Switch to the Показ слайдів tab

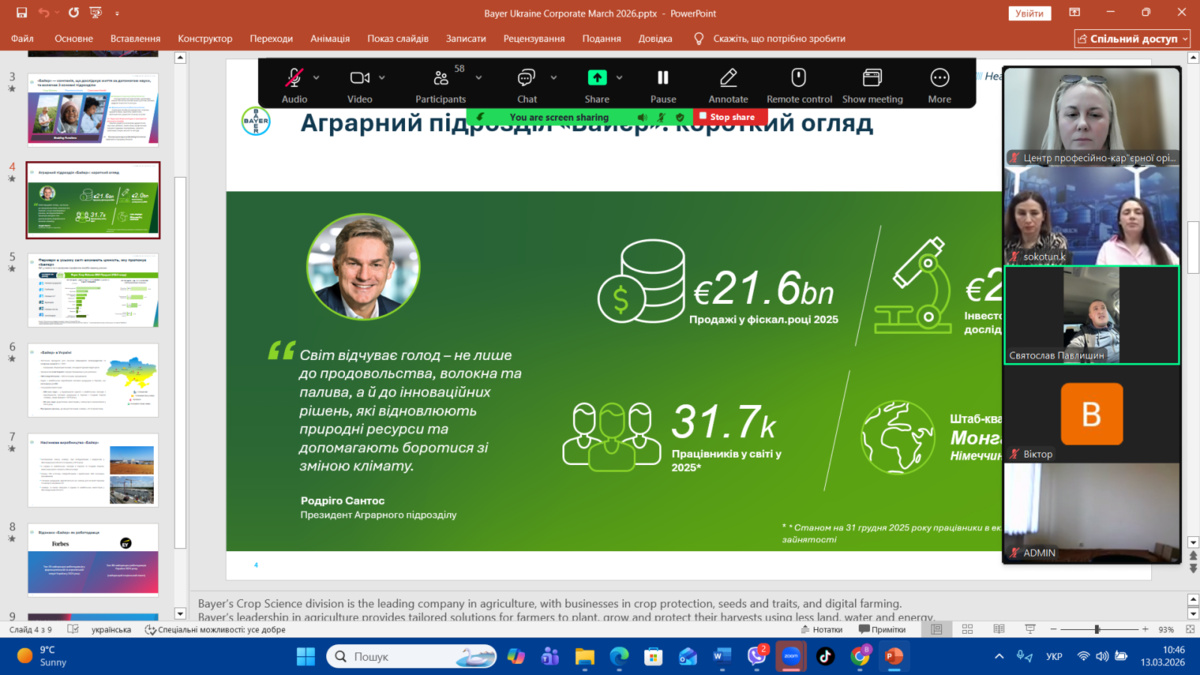[397, 39]
